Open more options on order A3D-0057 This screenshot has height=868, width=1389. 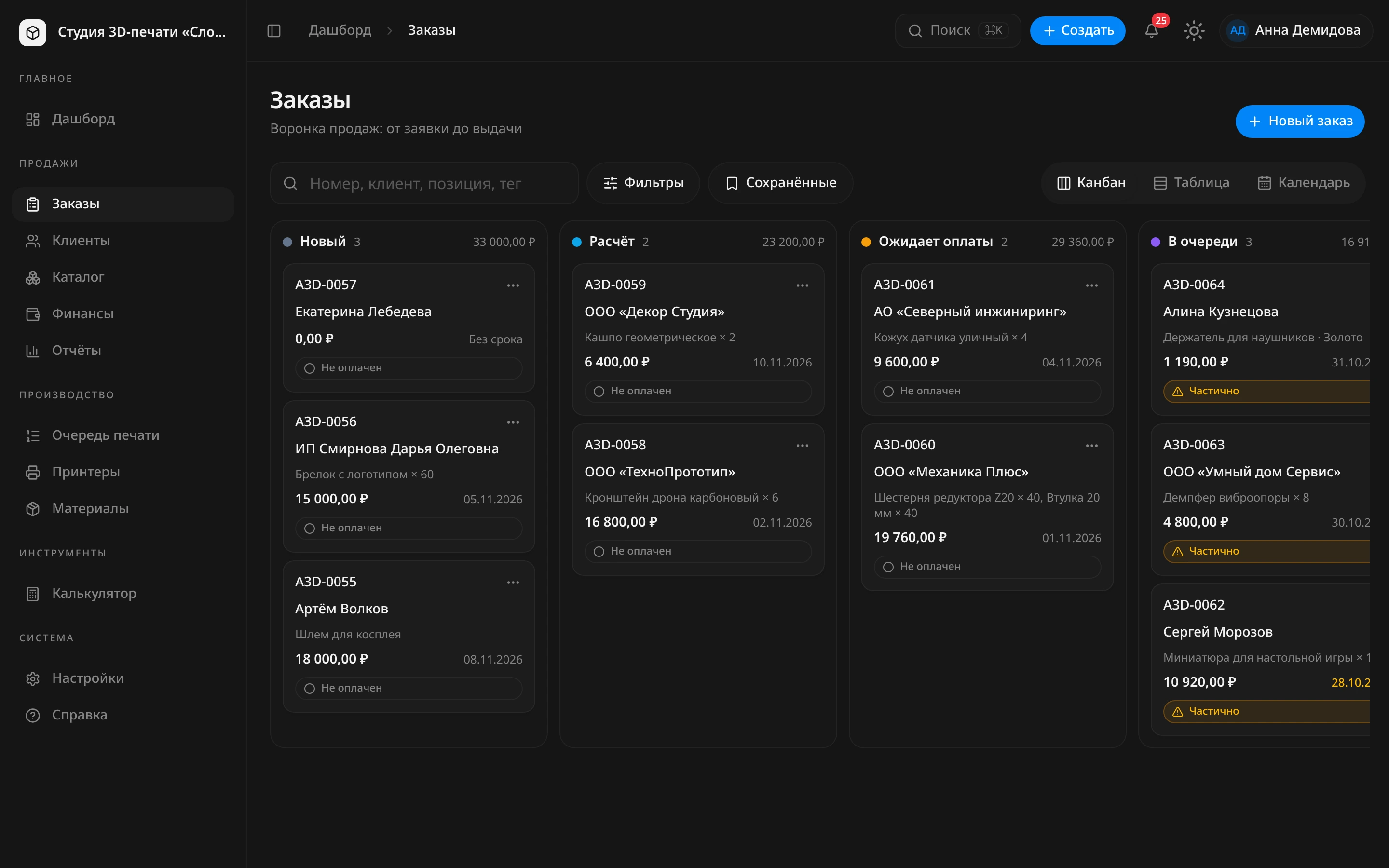tap(513, 285)
